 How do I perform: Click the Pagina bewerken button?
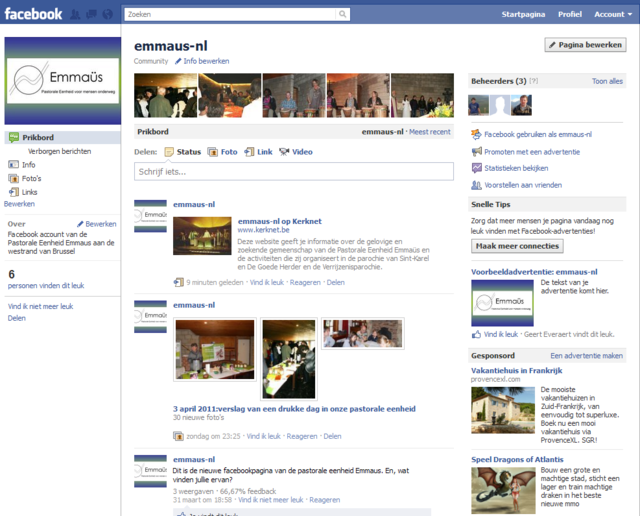tap(585, 45)
